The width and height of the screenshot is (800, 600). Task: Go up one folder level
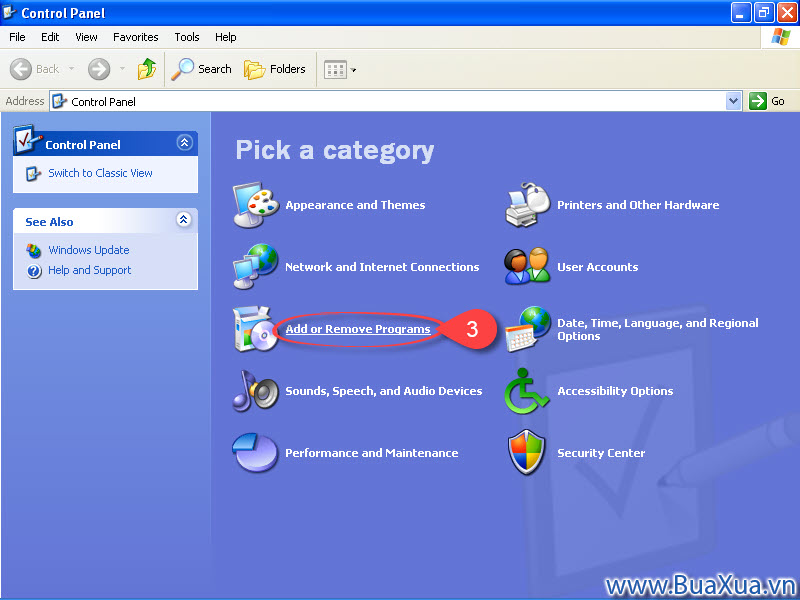pos(147,69)
